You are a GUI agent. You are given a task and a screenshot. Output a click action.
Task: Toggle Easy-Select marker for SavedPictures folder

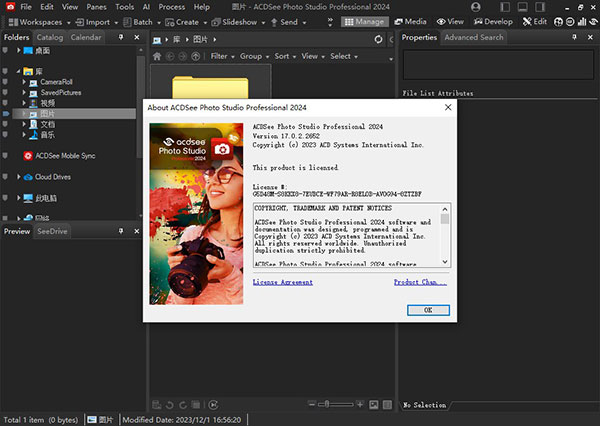[6, 92]
